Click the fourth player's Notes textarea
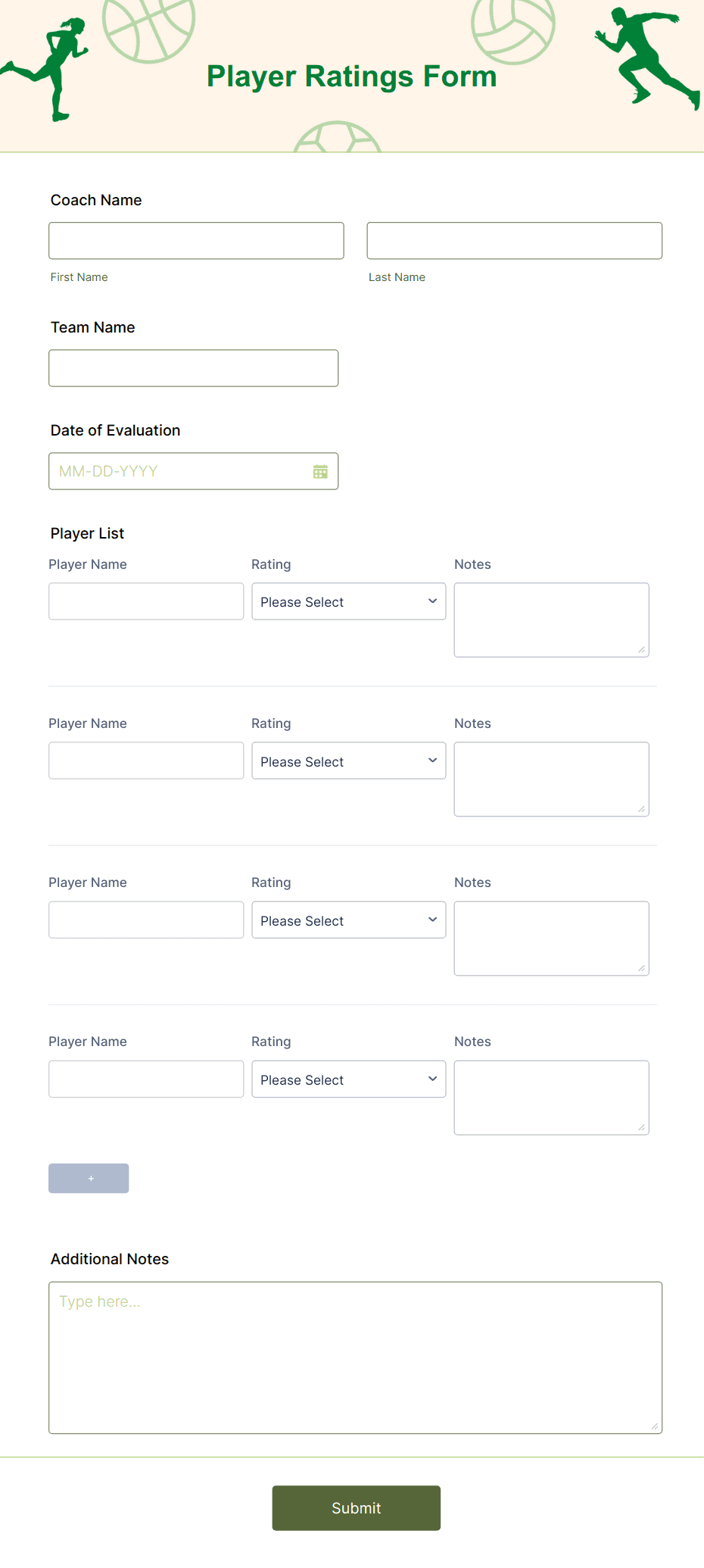 click(551, 1097)
